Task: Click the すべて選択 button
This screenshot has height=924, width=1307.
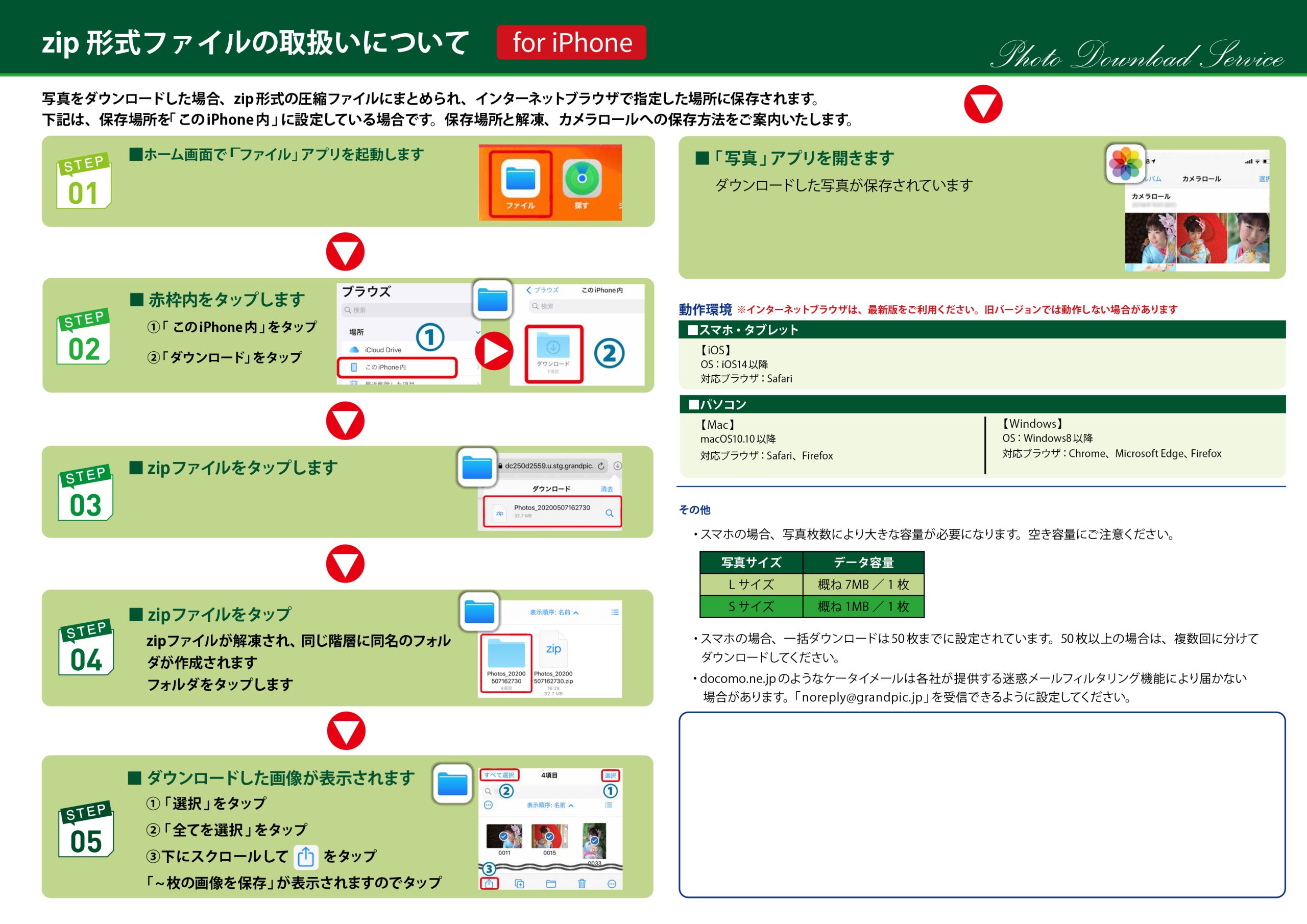Action: 499,775
